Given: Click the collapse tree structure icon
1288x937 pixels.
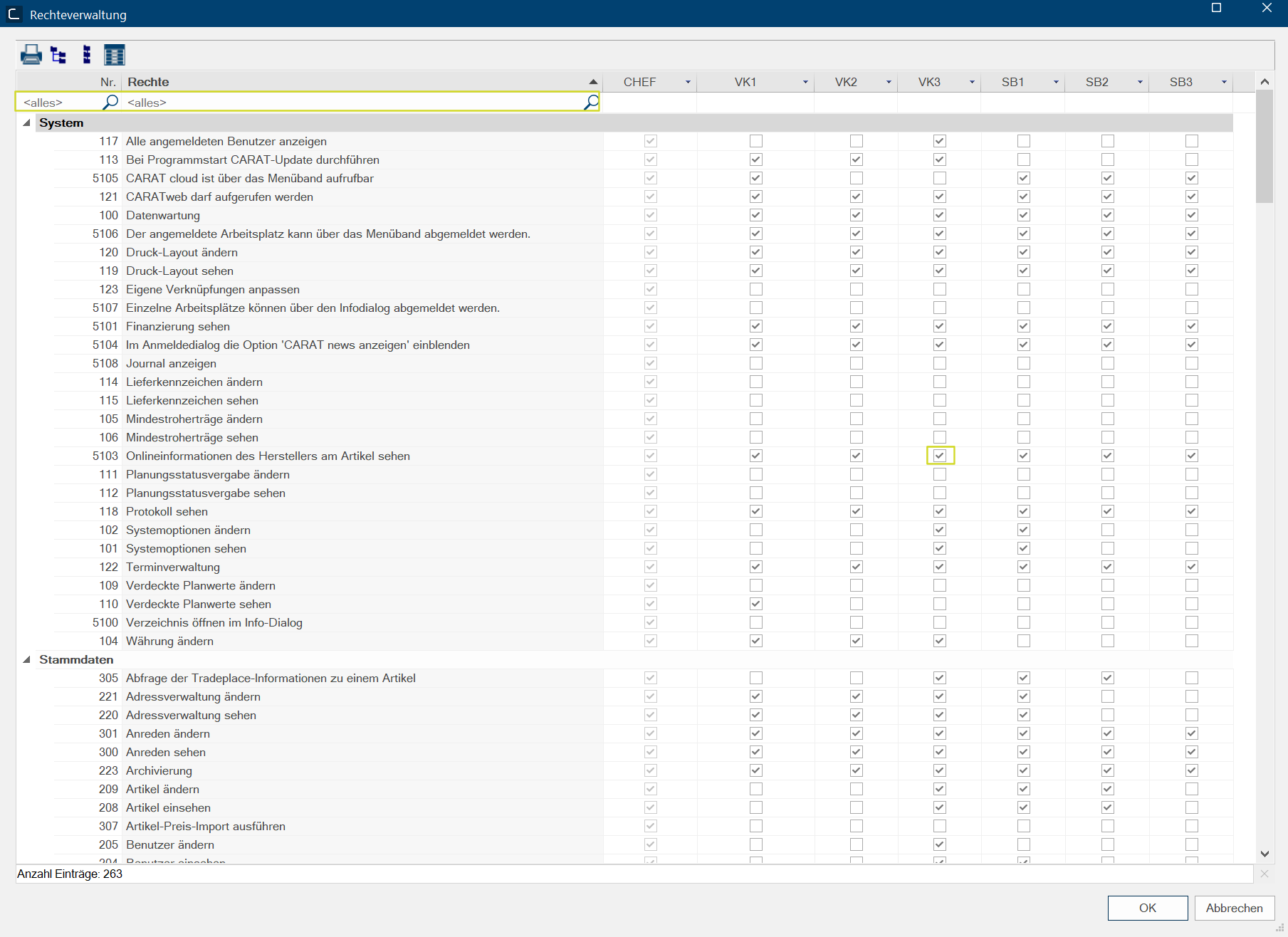Looking at the screenshot, I should click(x=87, y=55).
